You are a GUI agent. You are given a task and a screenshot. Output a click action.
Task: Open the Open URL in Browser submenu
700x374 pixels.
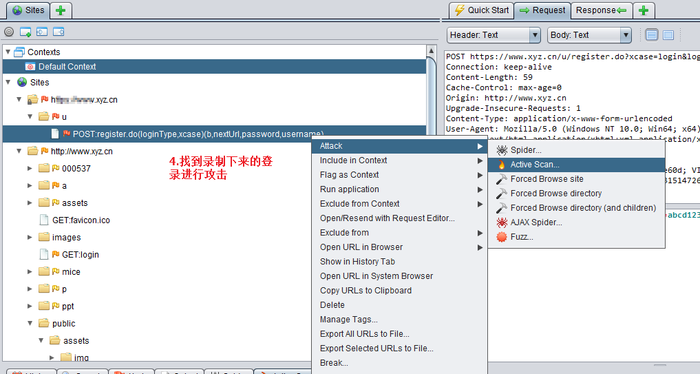pos(399,247)
